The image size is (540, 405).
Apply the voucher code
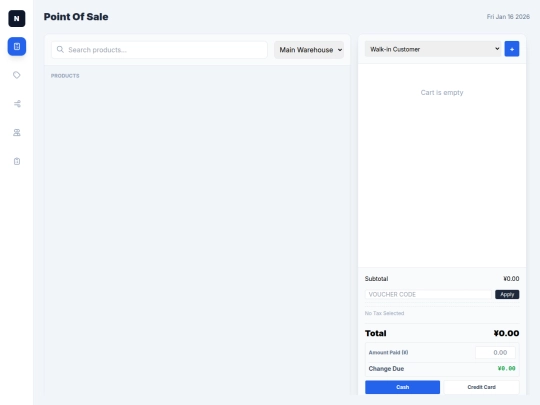[507, 294]
